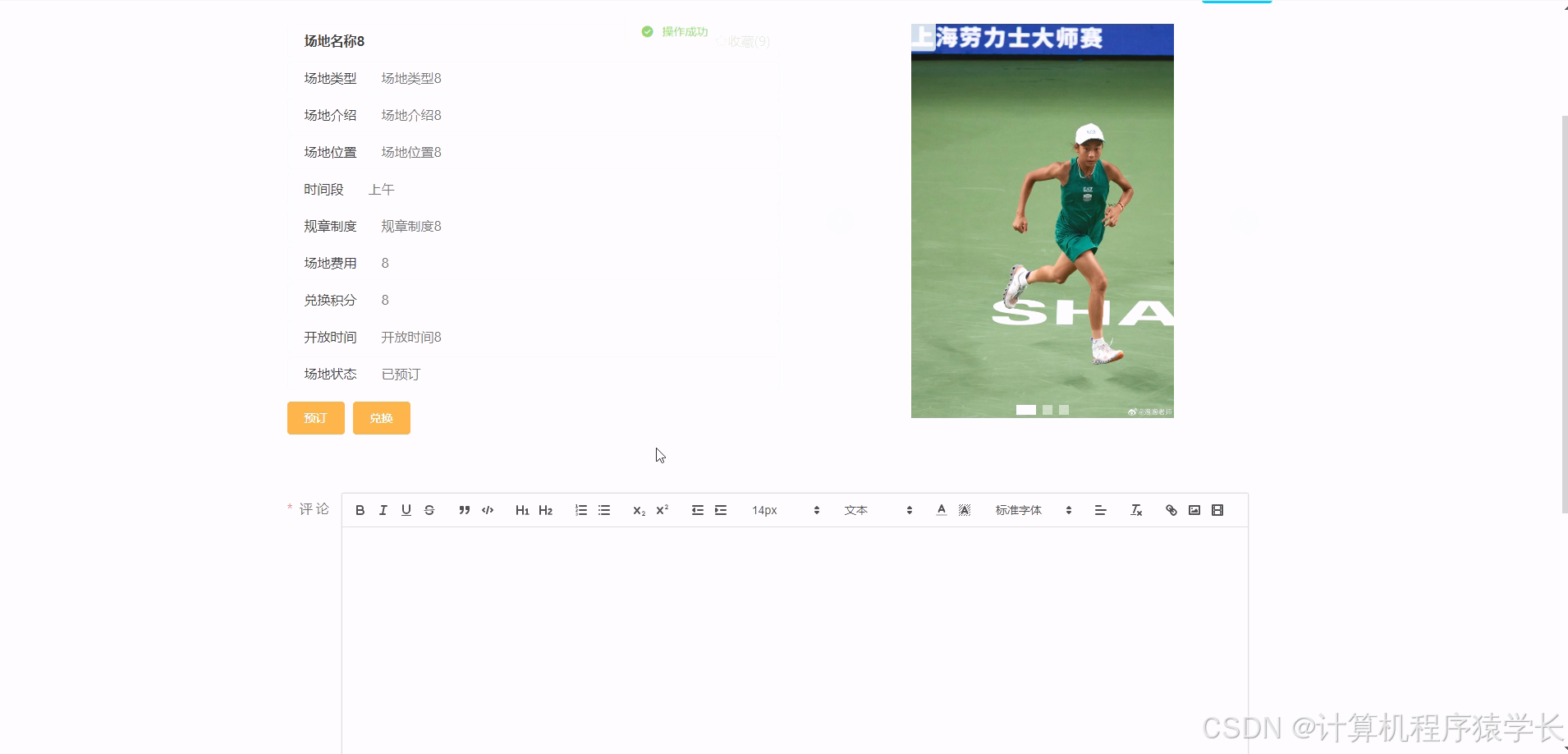Click the 预订 booking button

click(x=315, y=418)
